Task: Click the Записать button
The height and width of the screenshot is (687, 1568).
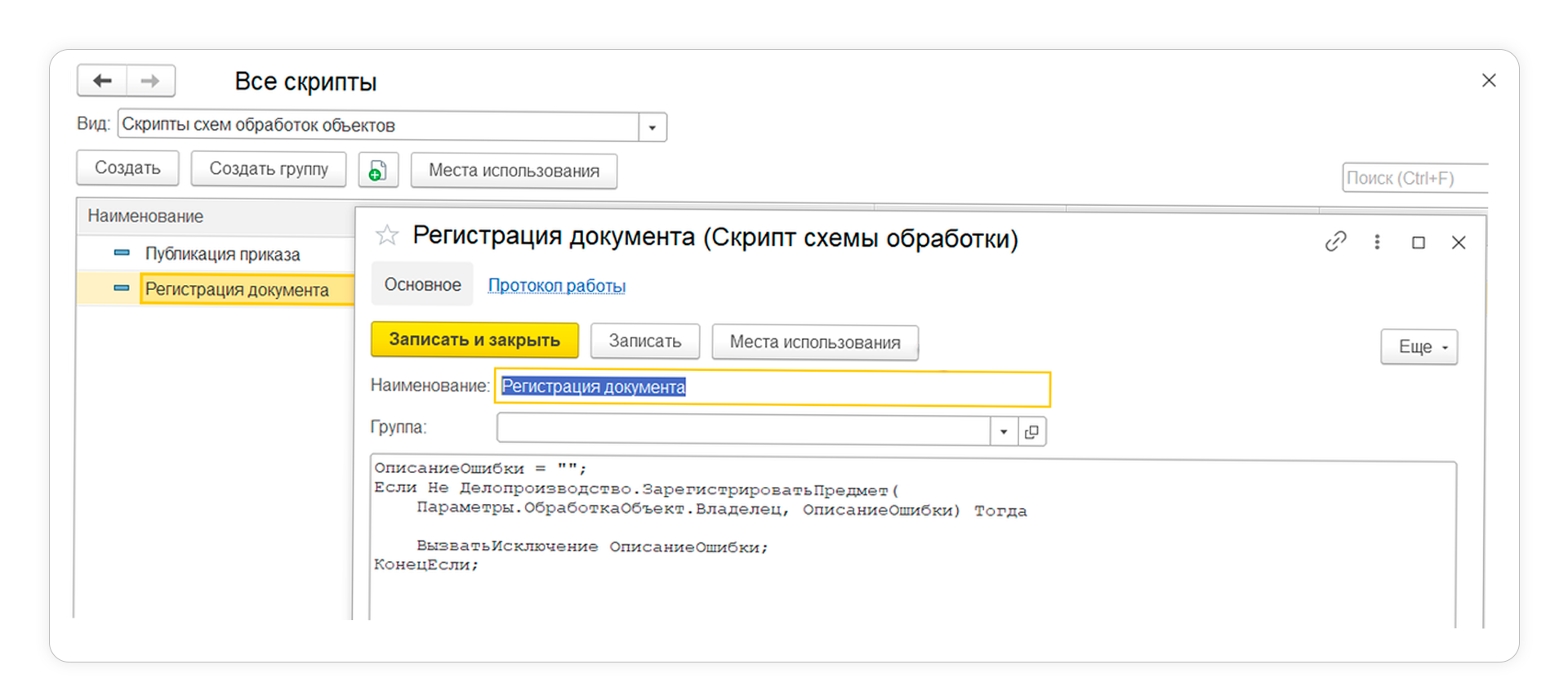Action: [645, 341]
